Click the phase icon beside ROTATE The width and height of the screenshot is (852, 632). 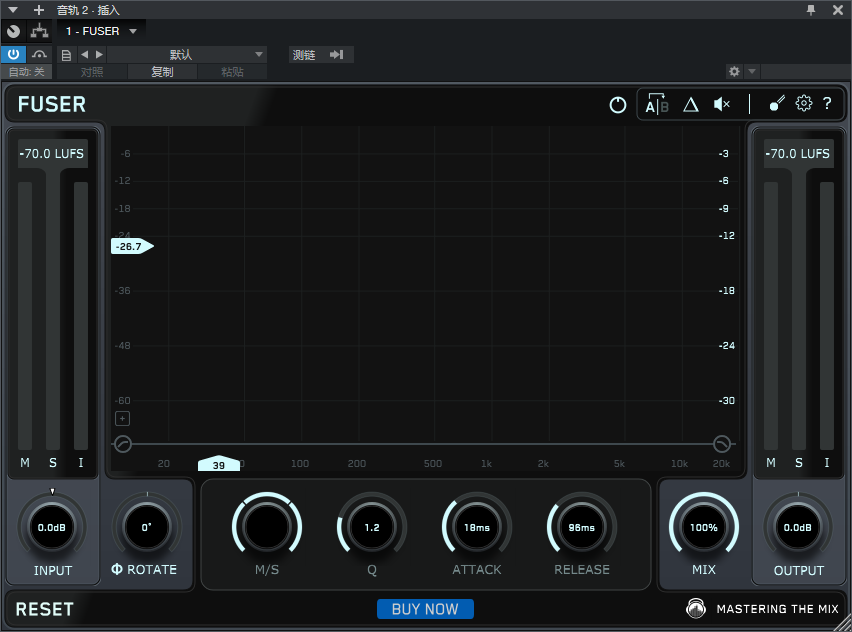click(x=117, y=569)
